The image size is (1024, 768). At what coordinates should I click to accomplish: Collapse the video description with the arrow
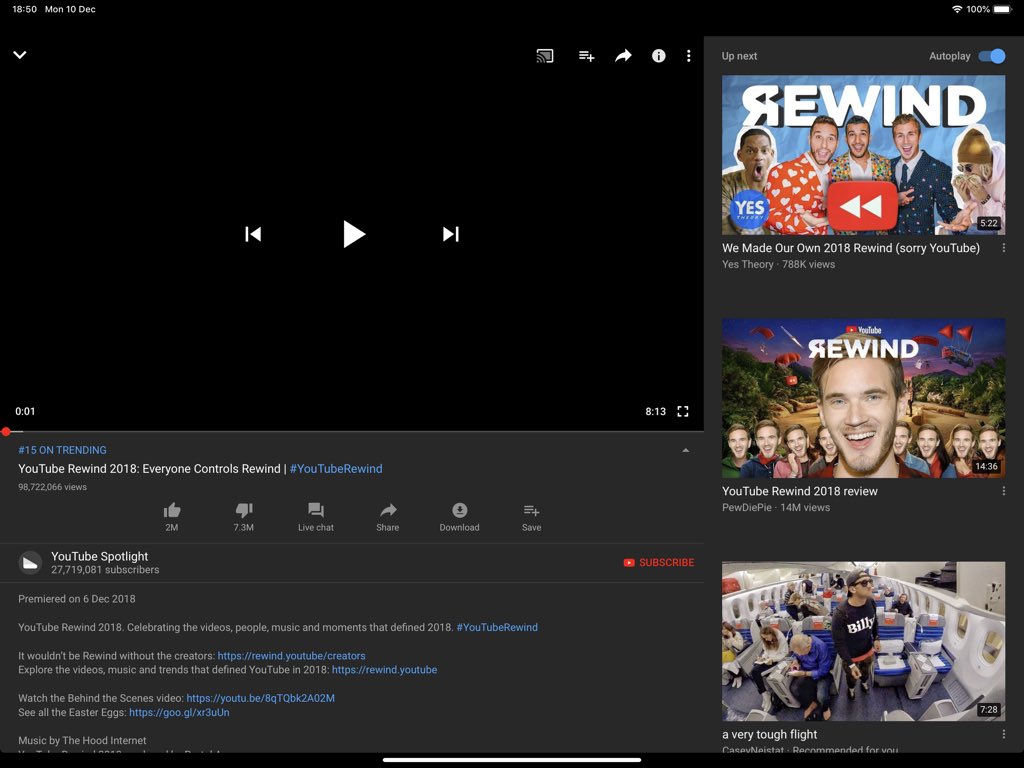(685, 450)
